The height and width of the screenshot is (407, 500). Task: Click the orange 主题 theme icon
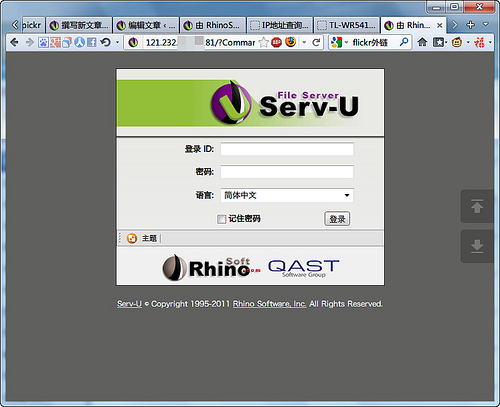pos(132,238)
